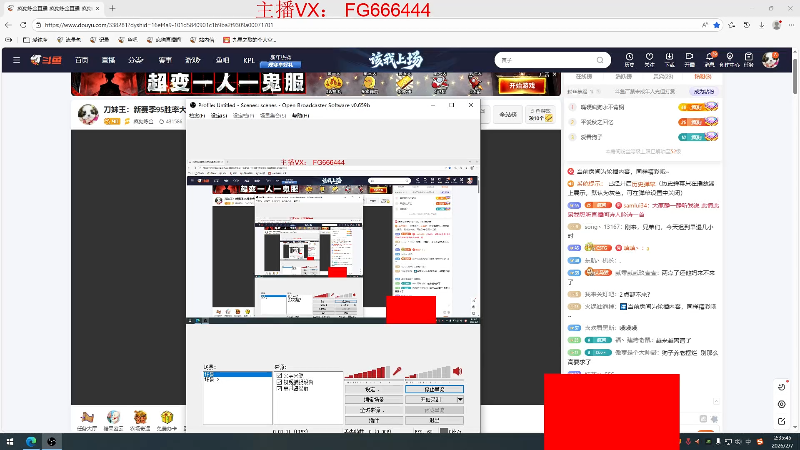Click the purple button in rank panel header
This screenshot has width=800, height=450.
click(704, 92)
